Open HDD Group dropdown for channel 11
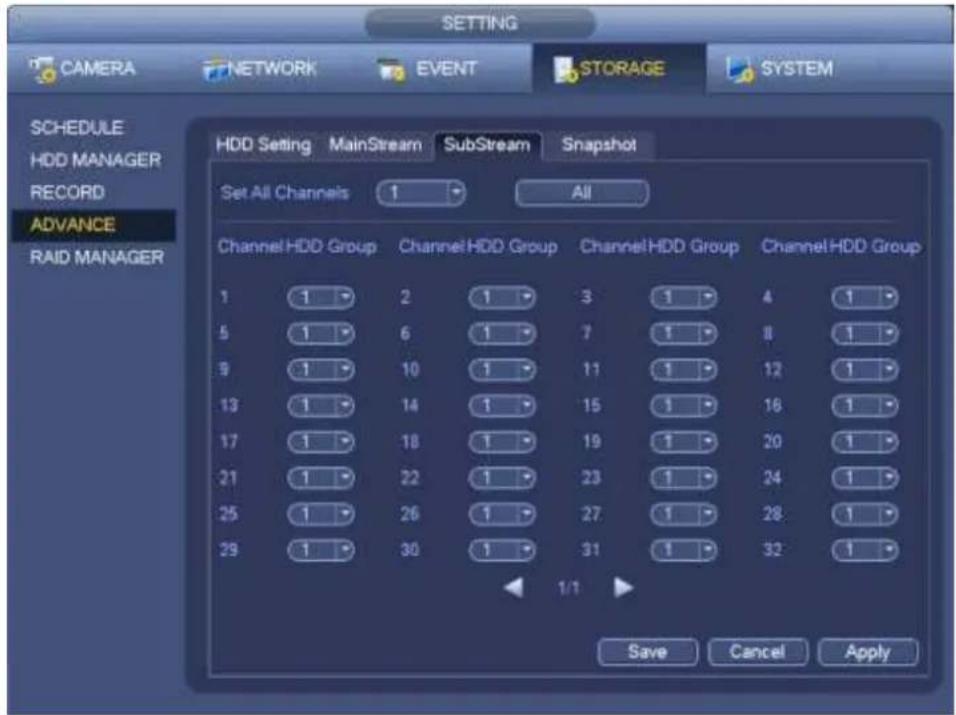 [683, 370]
